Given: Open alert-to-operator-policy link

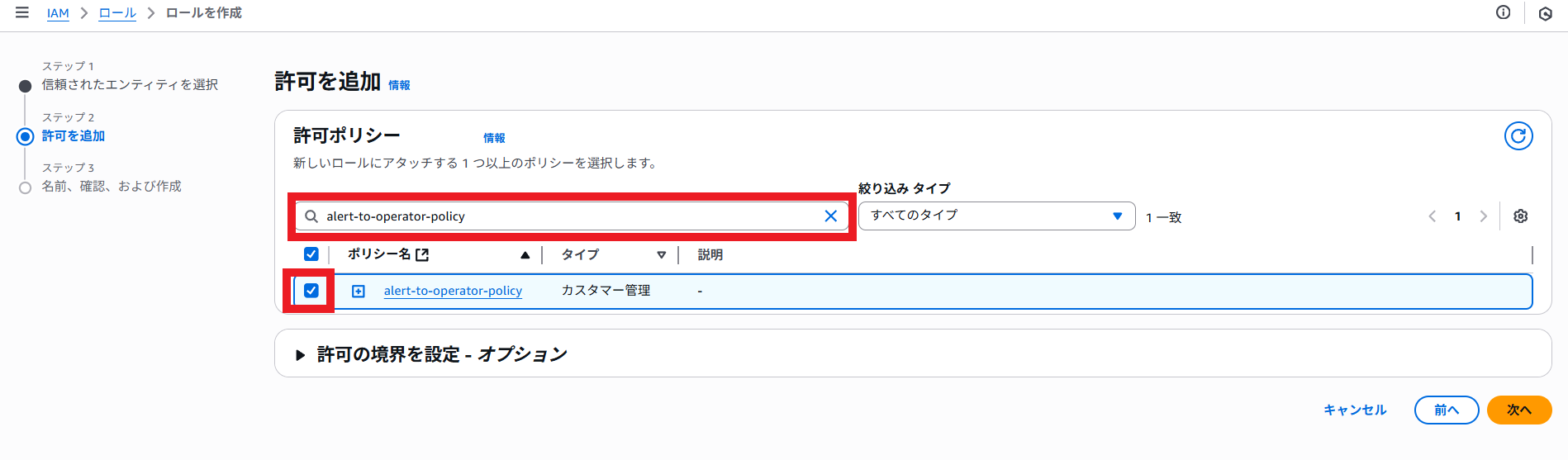Looking at the screenshot, I should pos(453,291).
